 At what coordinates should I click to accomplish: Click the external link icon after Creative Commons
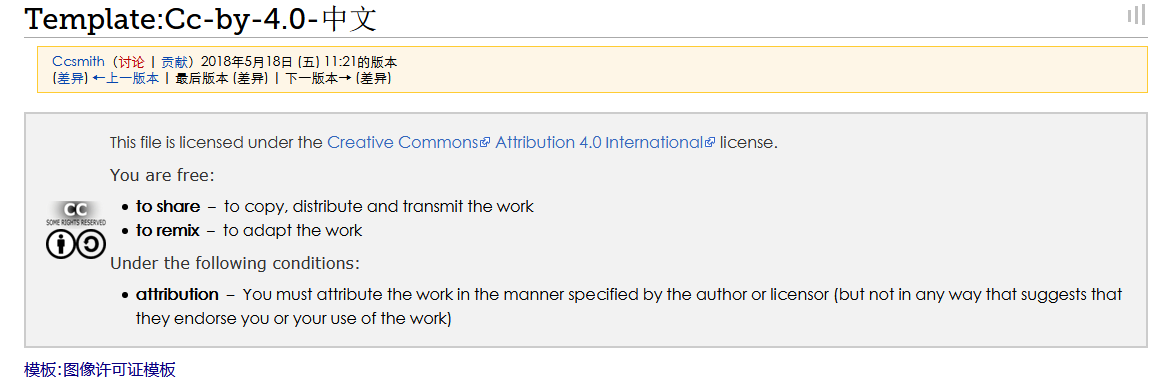485,143
